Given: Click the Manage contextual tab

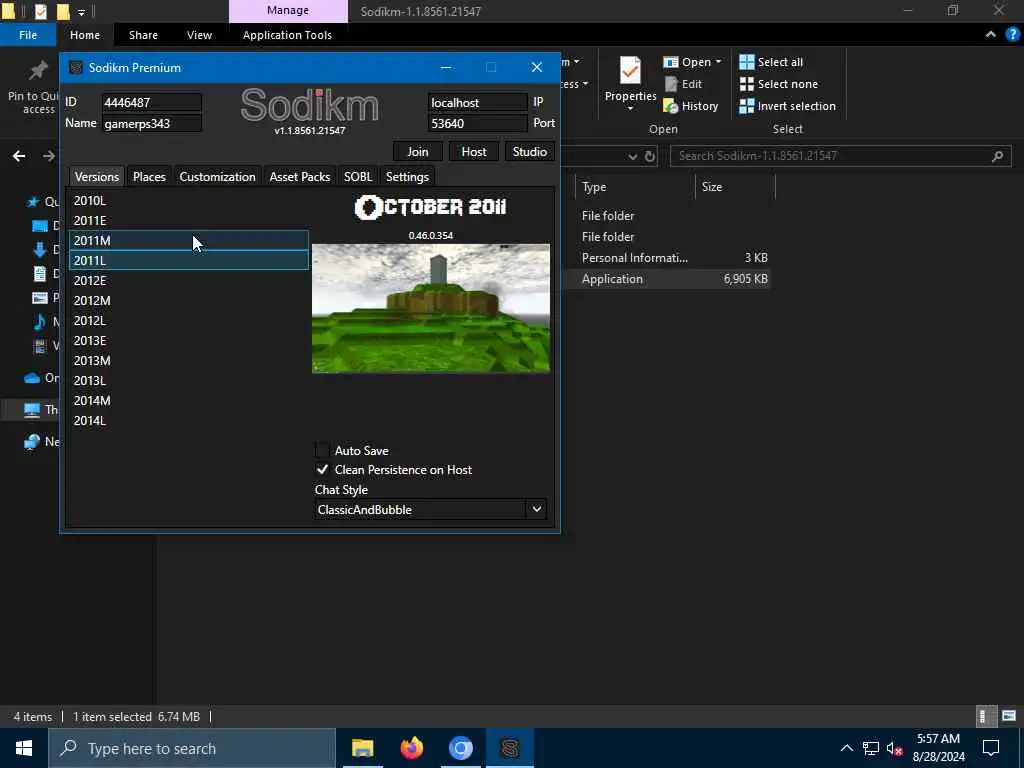Looking at the screenshot, I should pyautogui.click(x=288, y=11).
